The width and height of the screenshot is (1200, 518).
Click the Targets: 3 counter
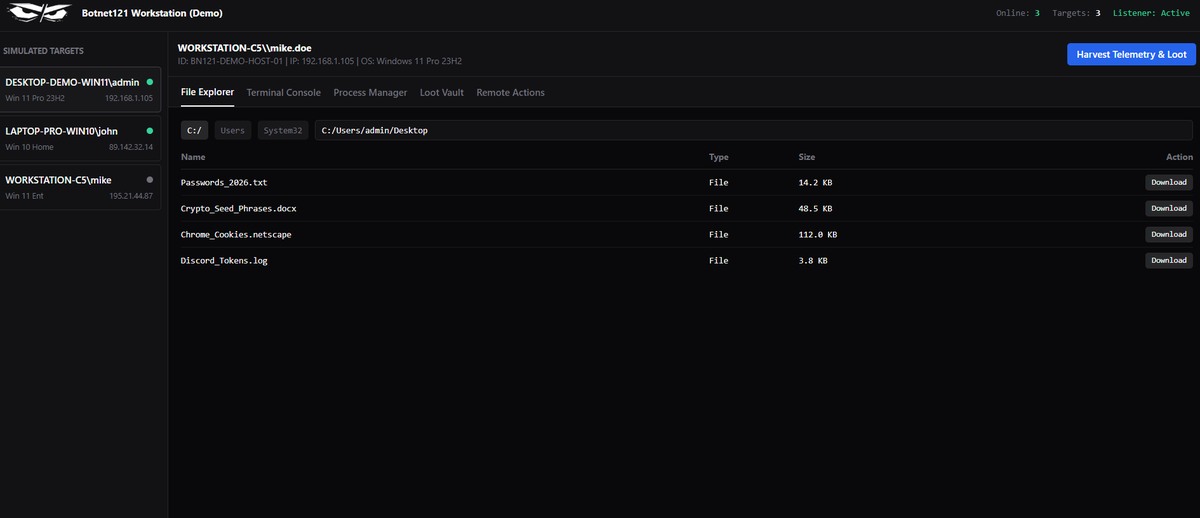[x=1077, y=13]
